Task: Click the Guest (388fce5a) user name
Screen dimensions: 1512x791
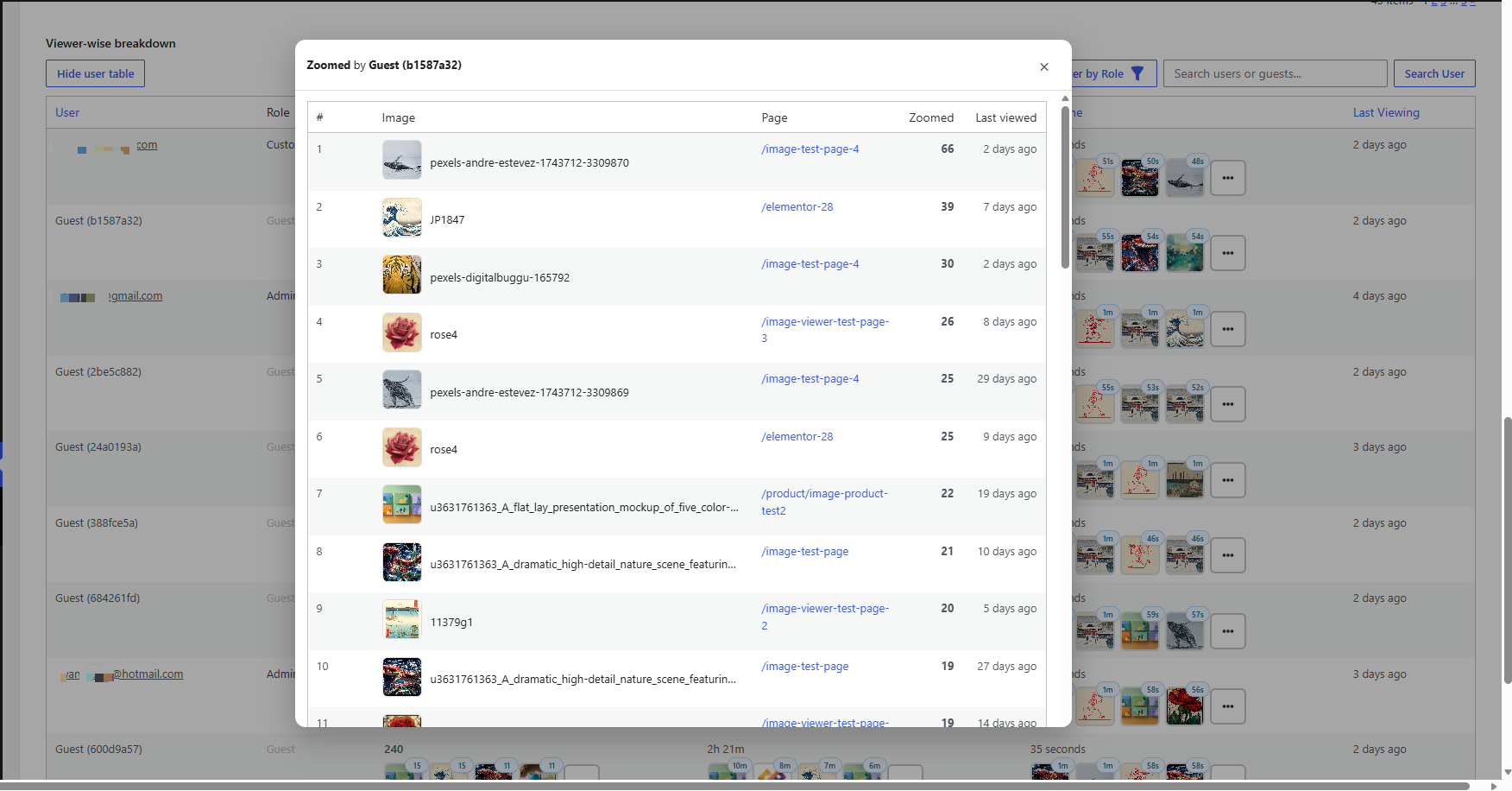Action: 97,523
